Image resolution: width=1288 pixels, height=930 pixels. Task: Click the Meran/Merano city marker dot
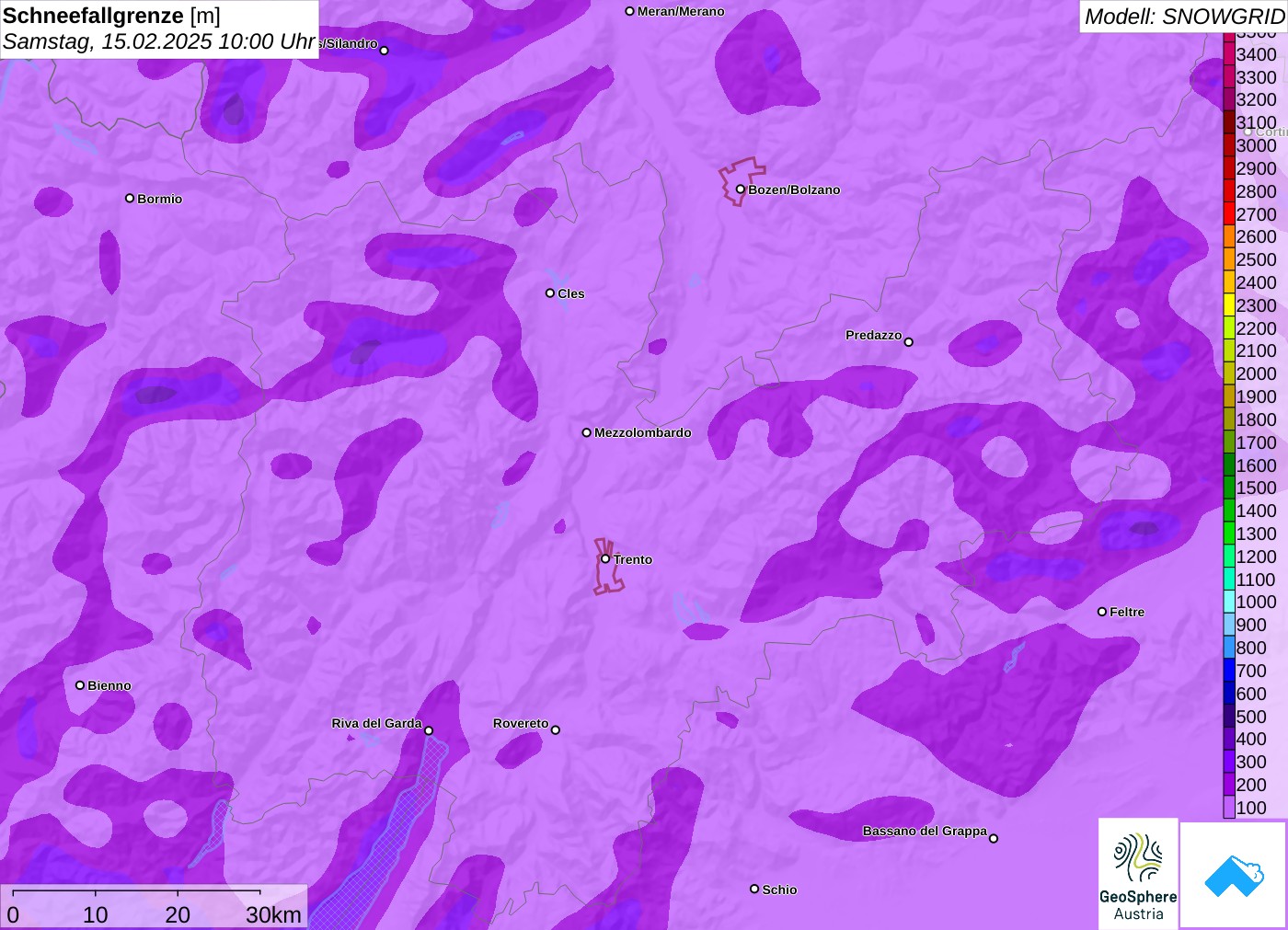tap(630, 12)
